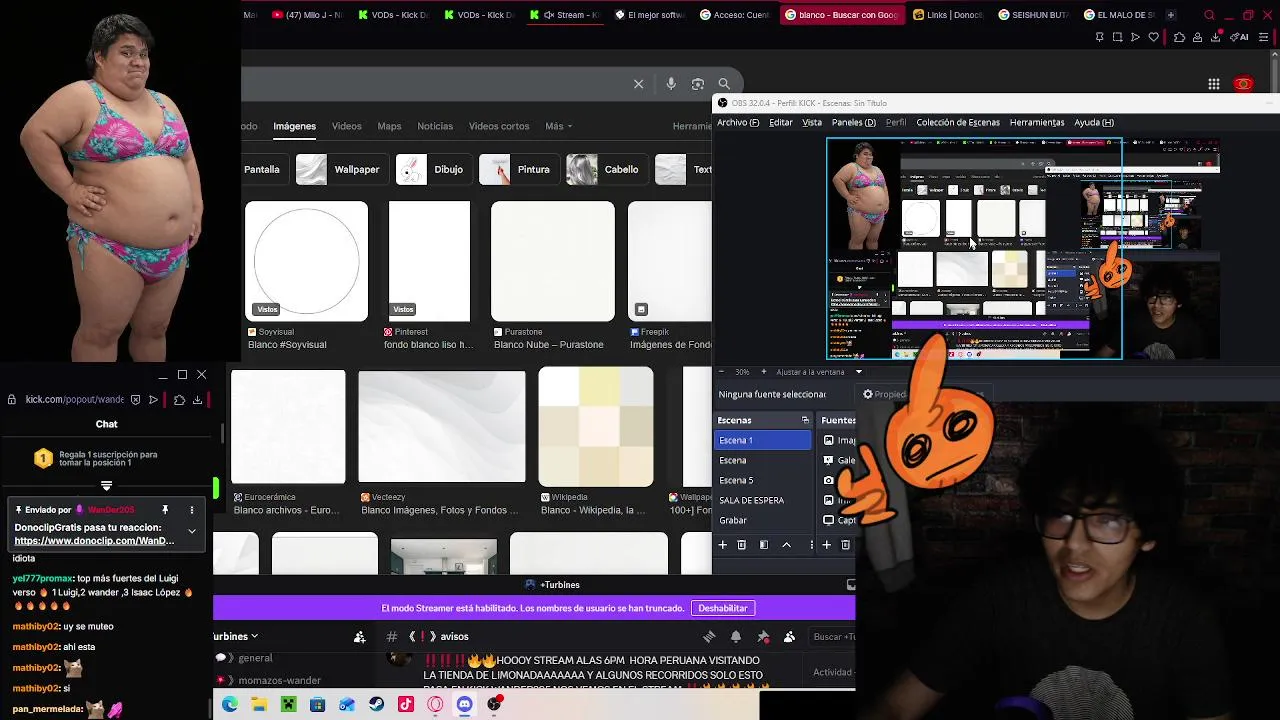Delete the selected OBS scene

point(741,545)
